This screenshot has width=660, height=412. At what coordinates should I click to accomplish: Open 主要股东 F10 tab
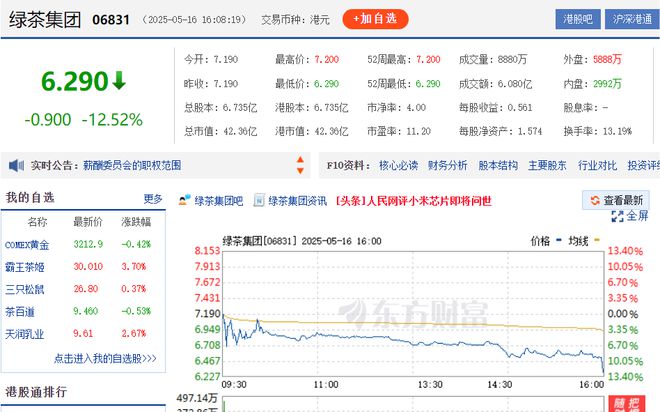547,165
